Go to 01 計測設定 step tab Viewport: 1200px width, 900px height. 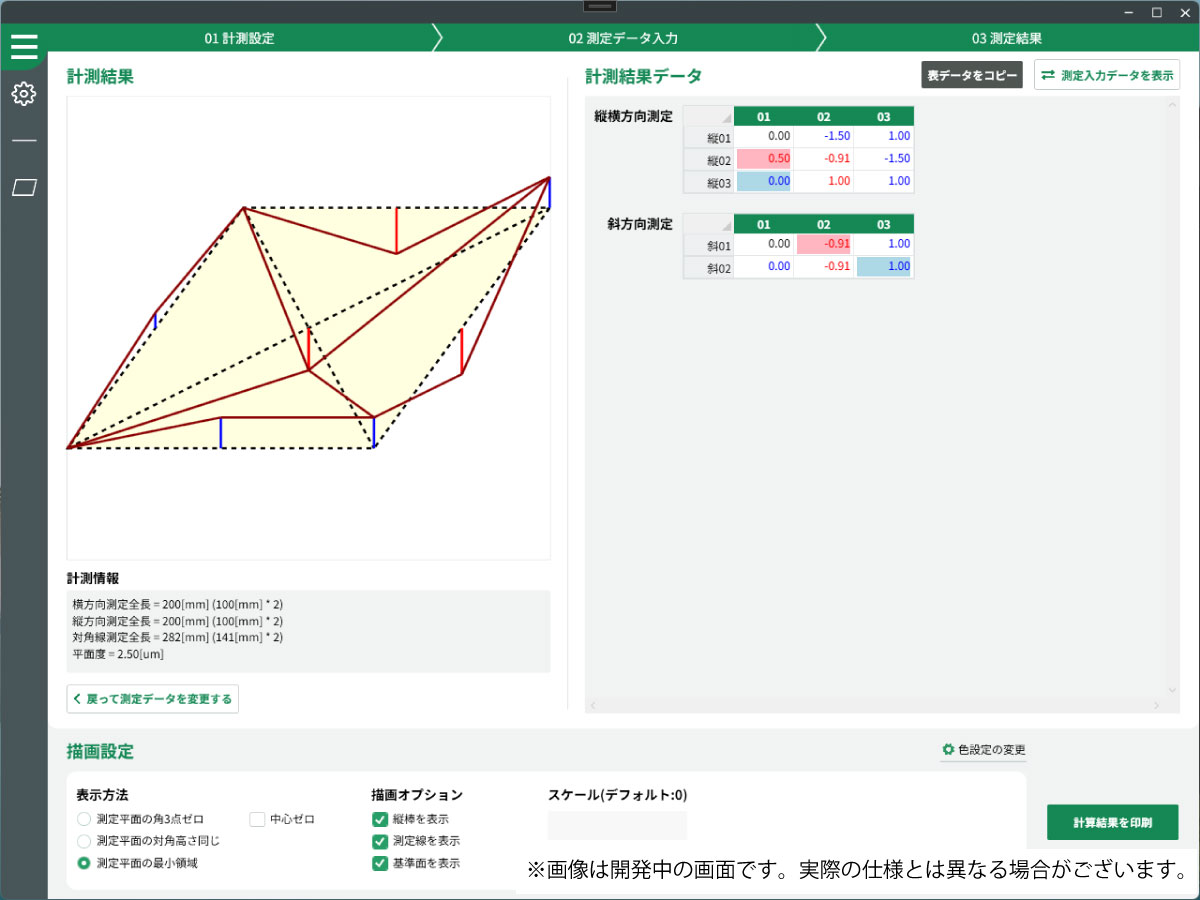point(239,38)
